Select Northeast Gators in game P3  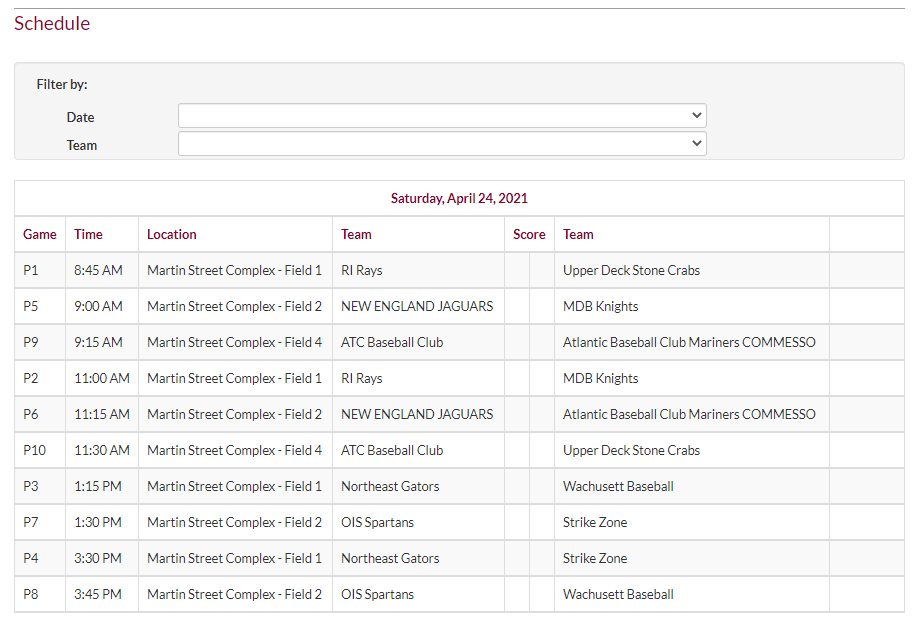click(x=390, y=486)
